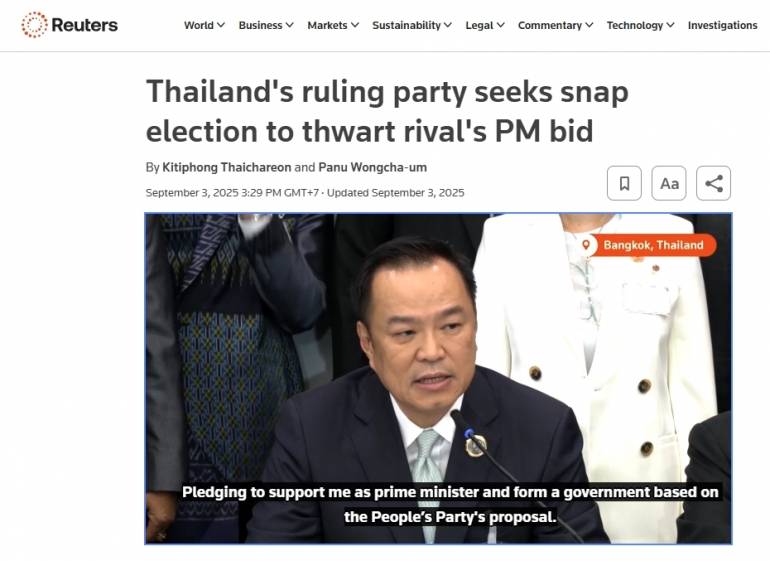Bookmark this article with the save icon
770x561 pixels.
point(624,183)
